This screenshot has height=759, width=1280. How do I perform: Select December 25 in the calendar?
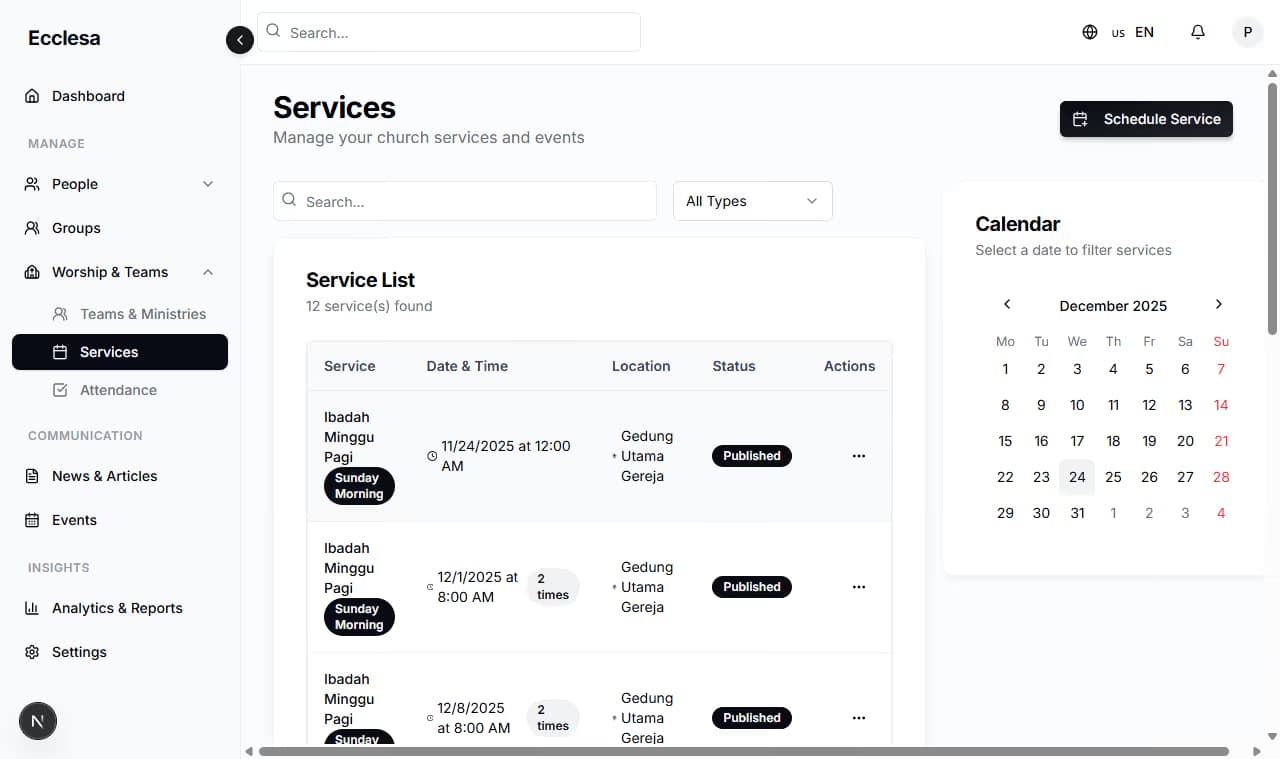tap(1113, 477)
